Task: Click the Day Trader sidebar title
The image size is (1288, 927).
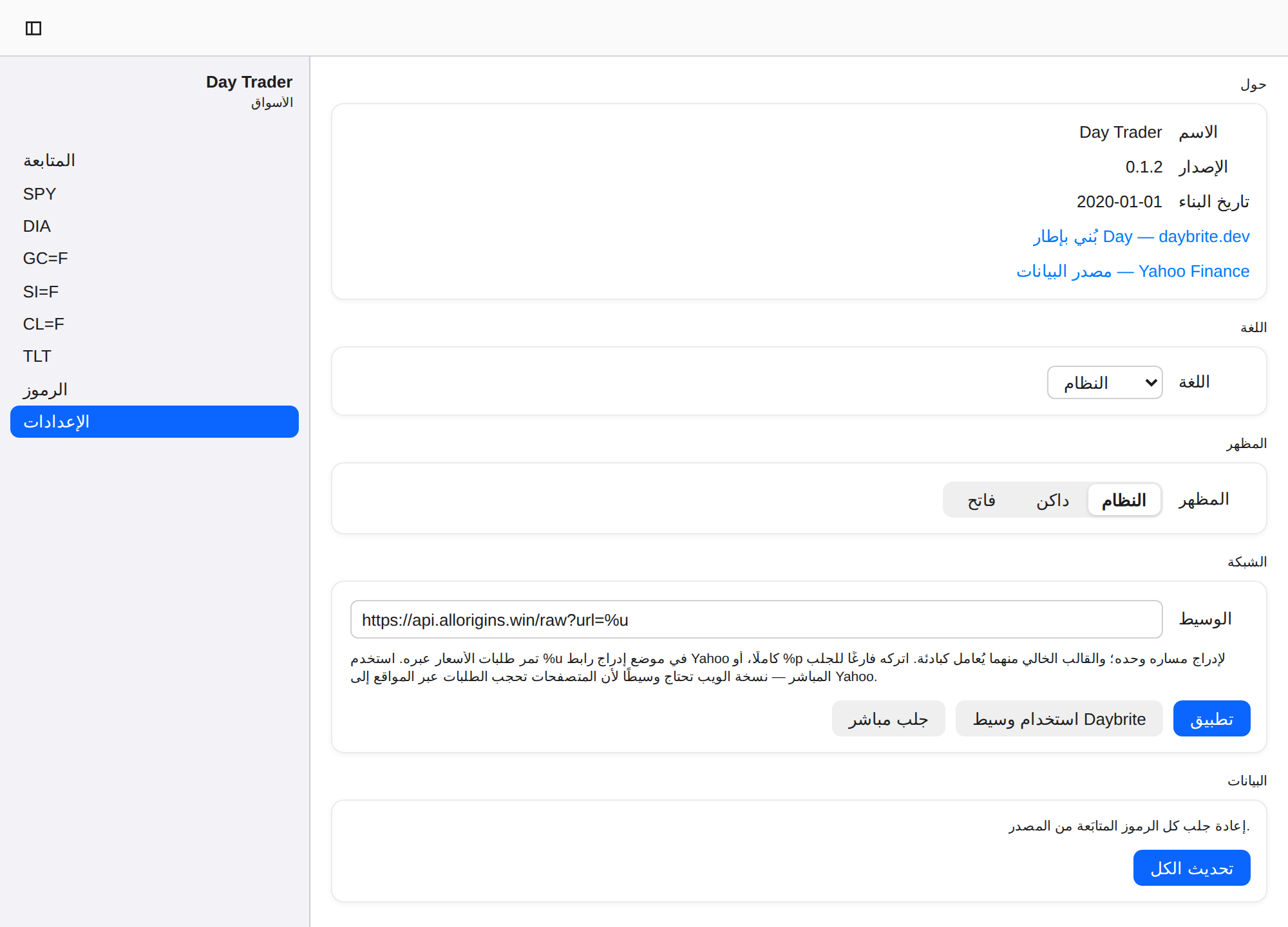Action: (249, 82)
